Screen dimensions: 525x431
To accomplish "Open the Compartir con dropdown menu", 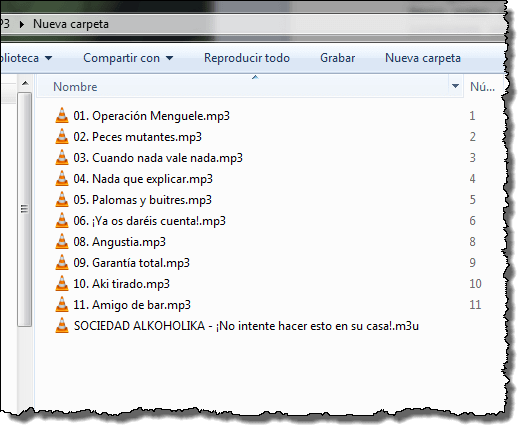I will pos(128,58).
